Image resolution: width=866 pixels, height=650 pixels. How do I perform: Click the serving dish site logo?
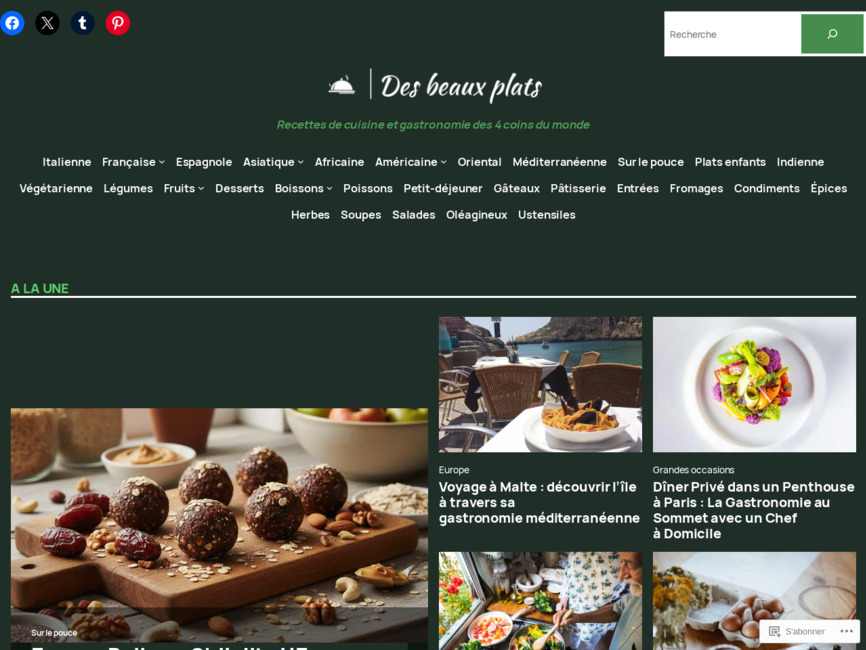(x=341, y=85)
